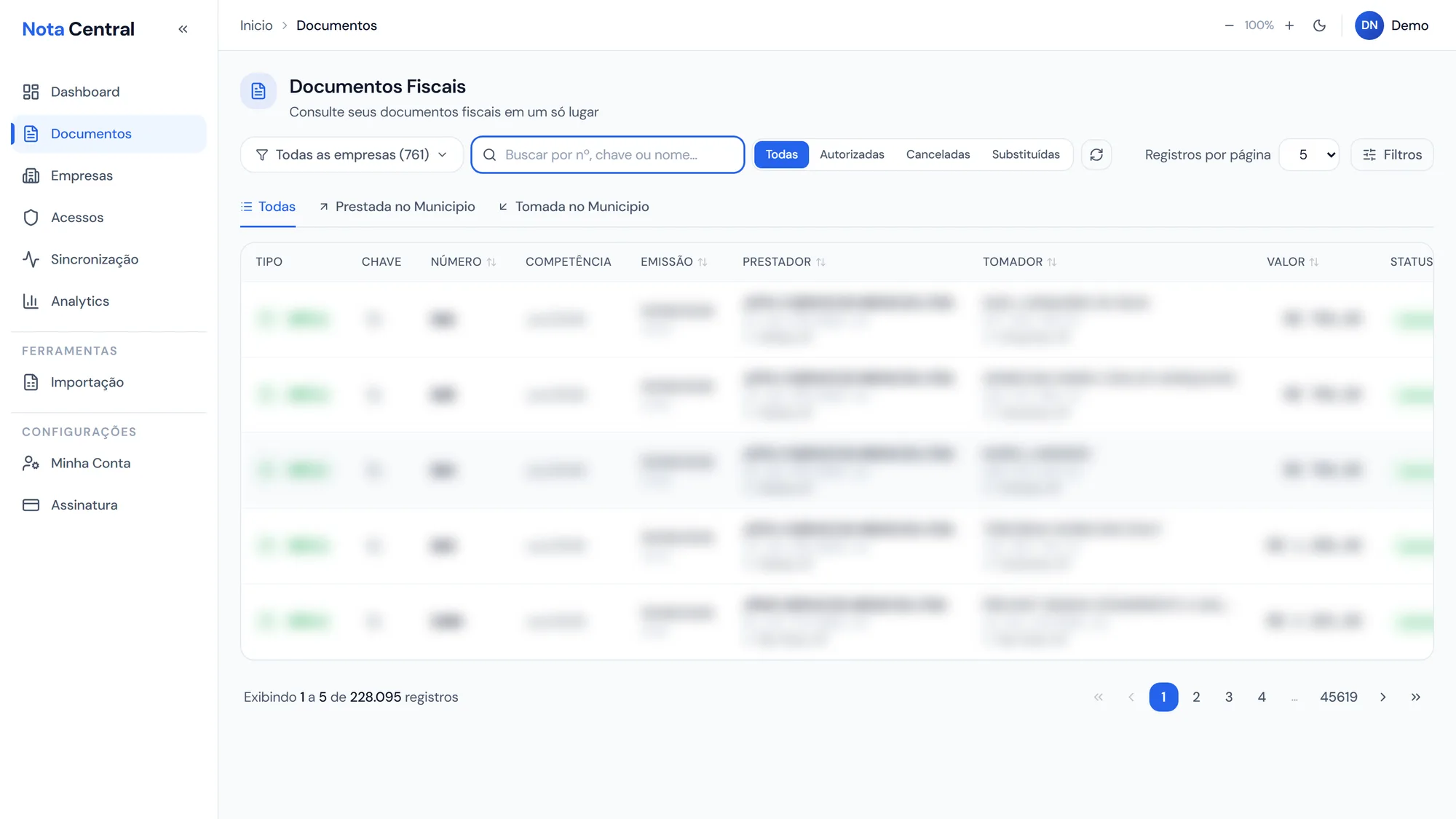Select page 1 in pagination

click(1163, 697)
